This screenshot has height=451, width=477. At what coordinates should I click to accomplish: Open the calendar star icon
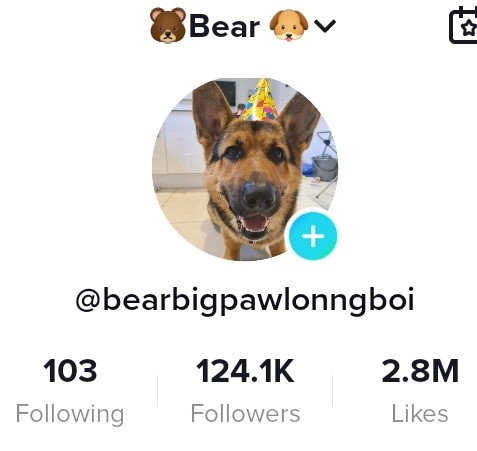(463, 25)
